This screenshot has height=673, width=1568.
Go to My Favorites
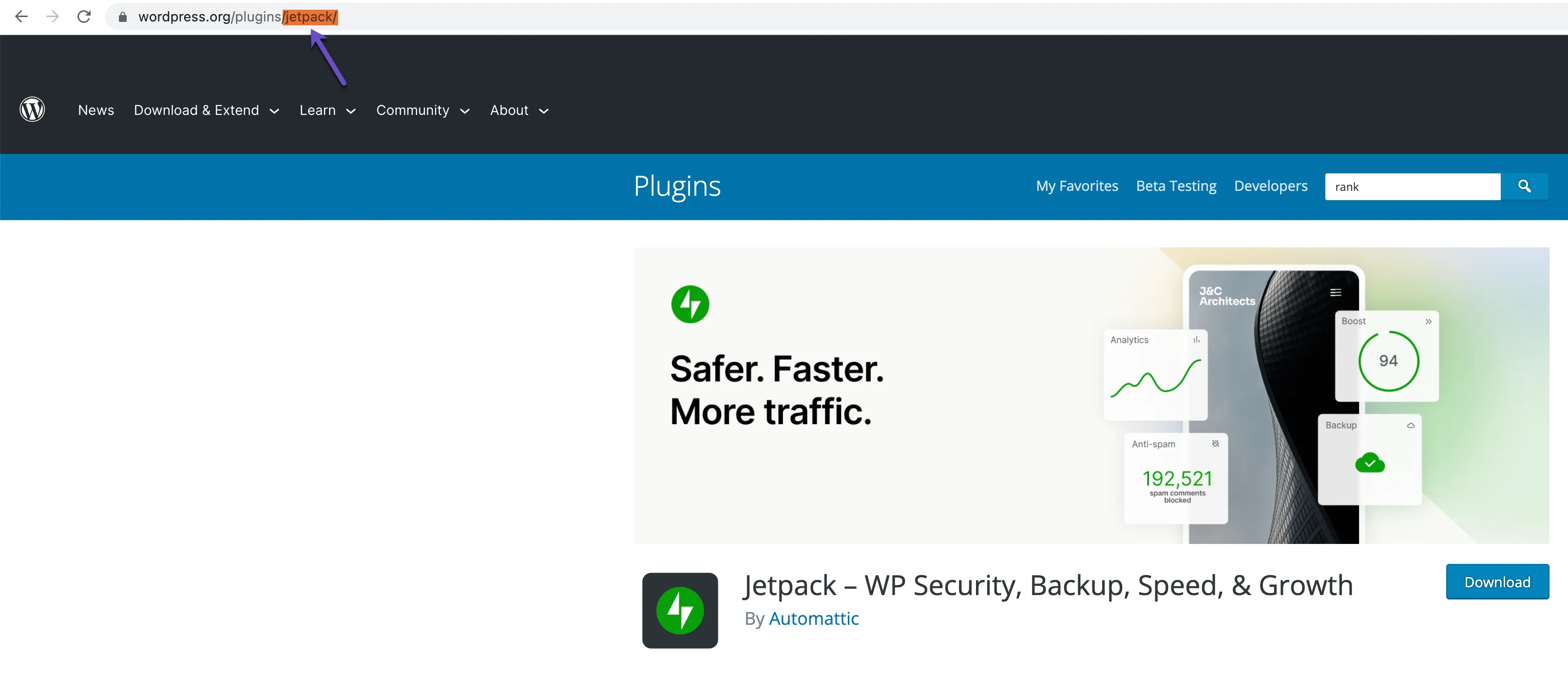pos(1077,186)
